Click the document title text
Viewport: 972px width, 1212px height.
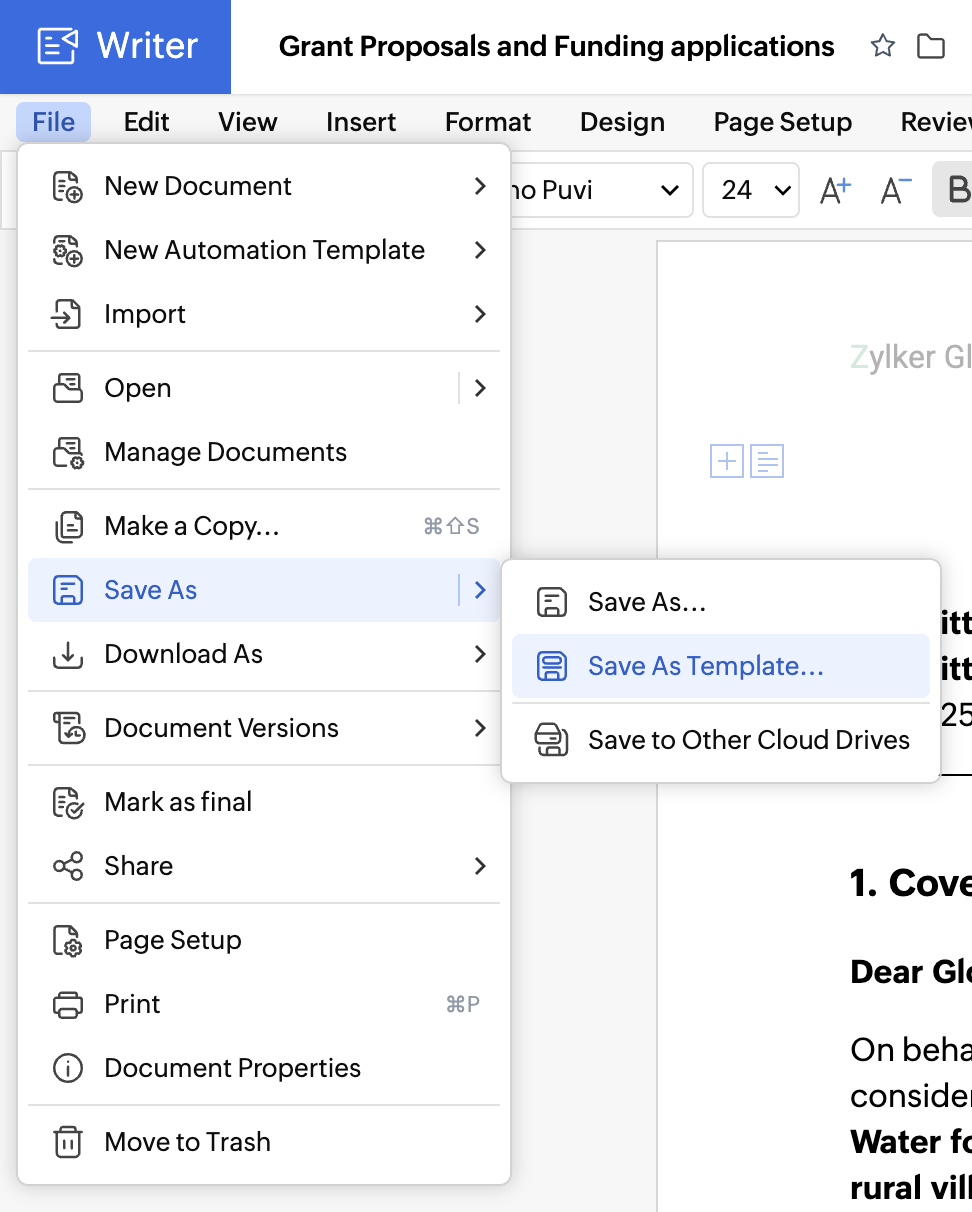tap(556, 46)
